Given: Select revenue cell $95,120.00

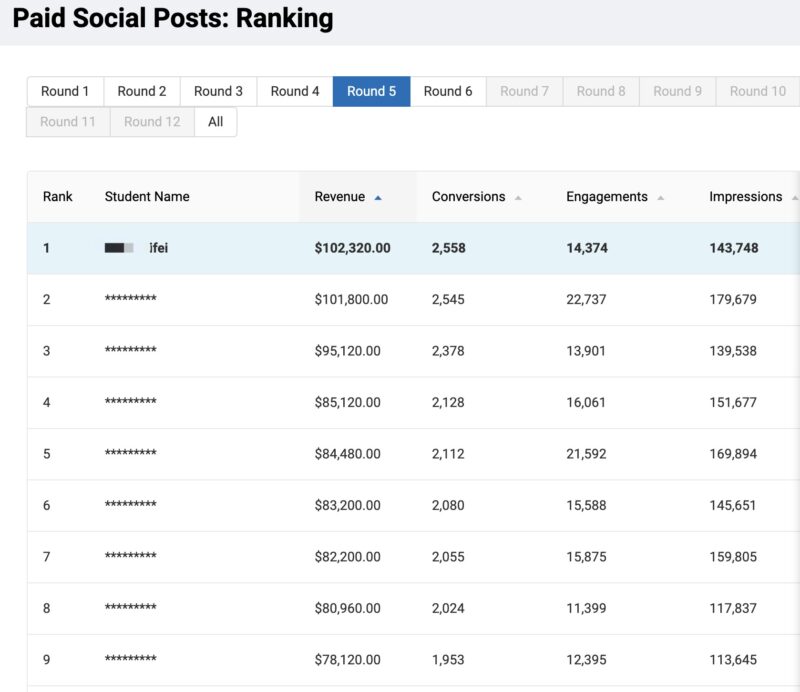Looking at the screenshot, I should tap(347, 351).
